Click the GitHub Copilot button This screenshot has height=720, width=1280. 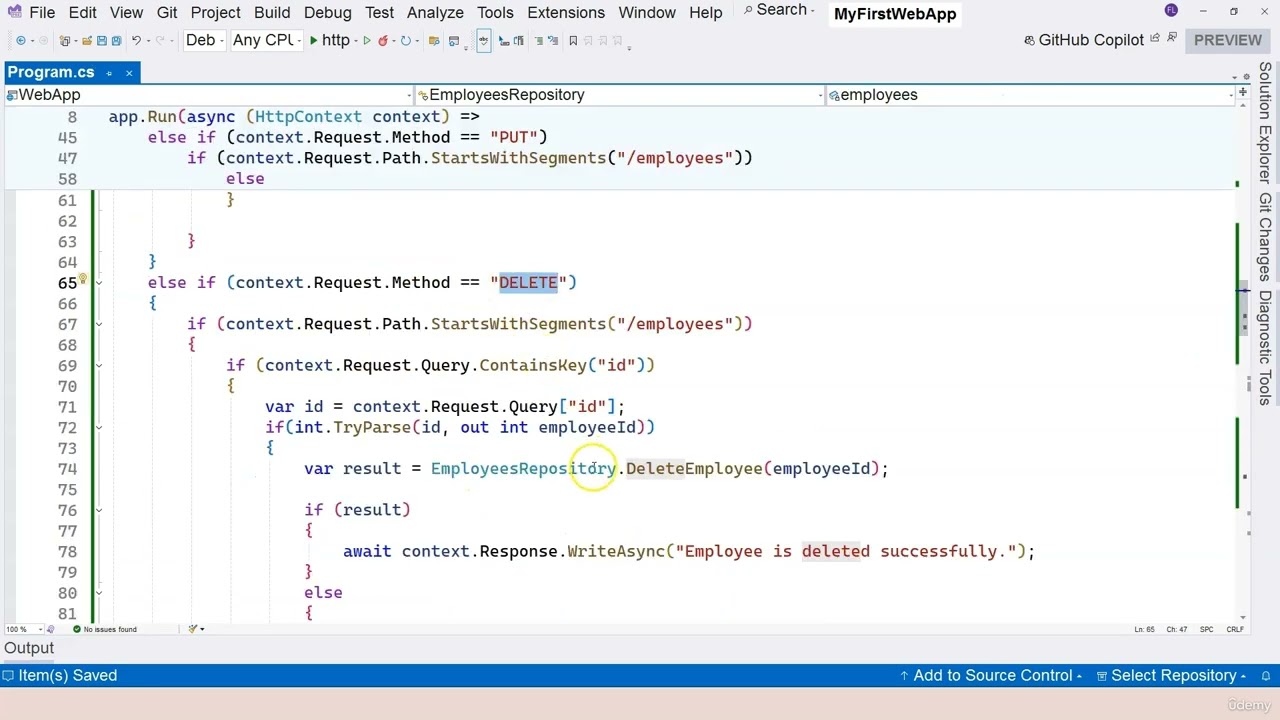pyautogui.click(x=1084, y=40)
